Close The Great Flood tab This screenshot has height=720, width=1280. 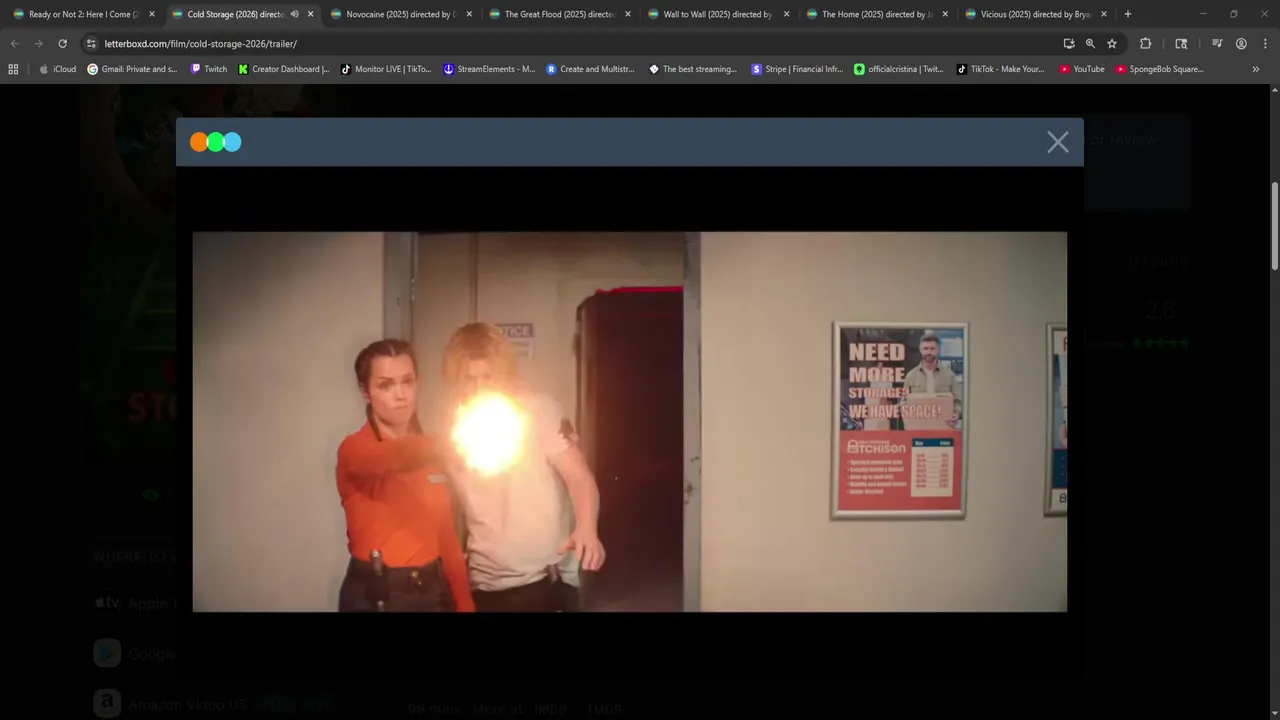click(x=628, y=14)
